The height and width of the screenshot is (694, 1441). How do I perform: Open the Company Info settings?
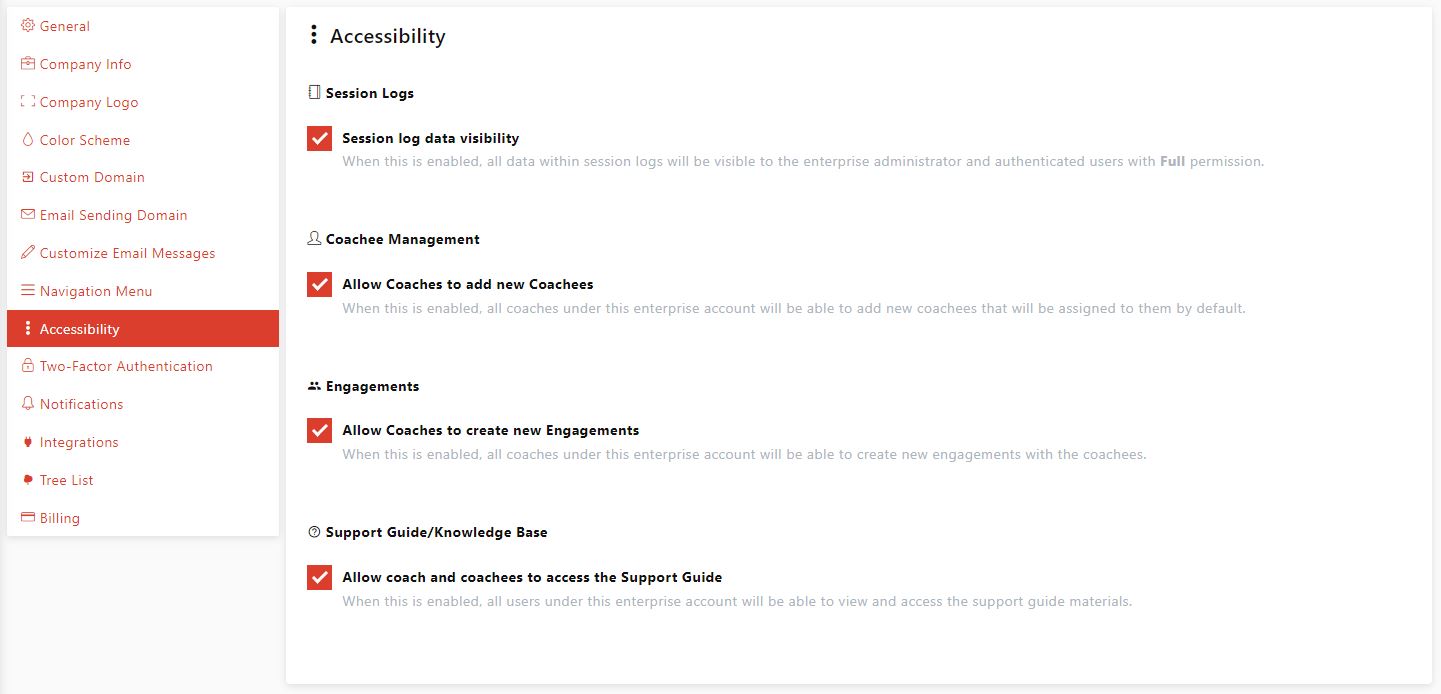tap(85, 63)
